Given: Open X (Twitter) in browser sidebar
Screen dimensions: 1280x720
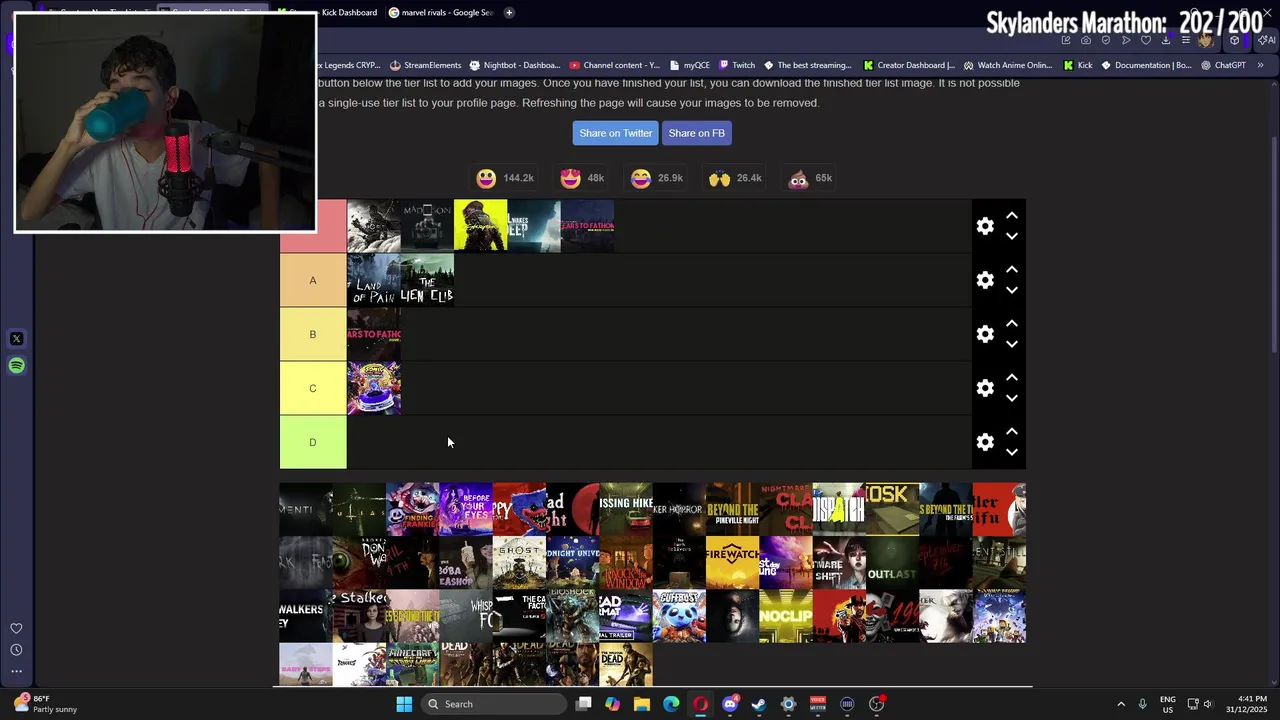Looking at the screenshot, I should click(16, 339).
